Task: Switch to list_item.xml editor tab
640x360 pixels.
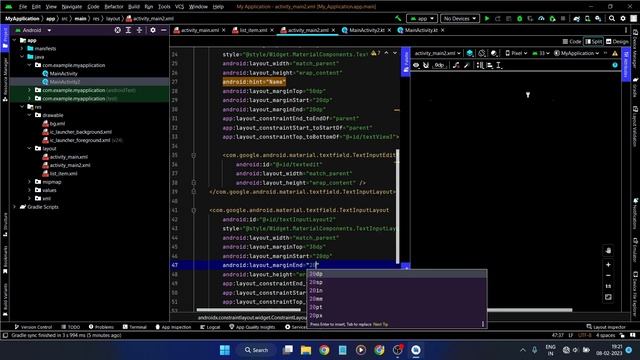Action: tap(253, 30)
